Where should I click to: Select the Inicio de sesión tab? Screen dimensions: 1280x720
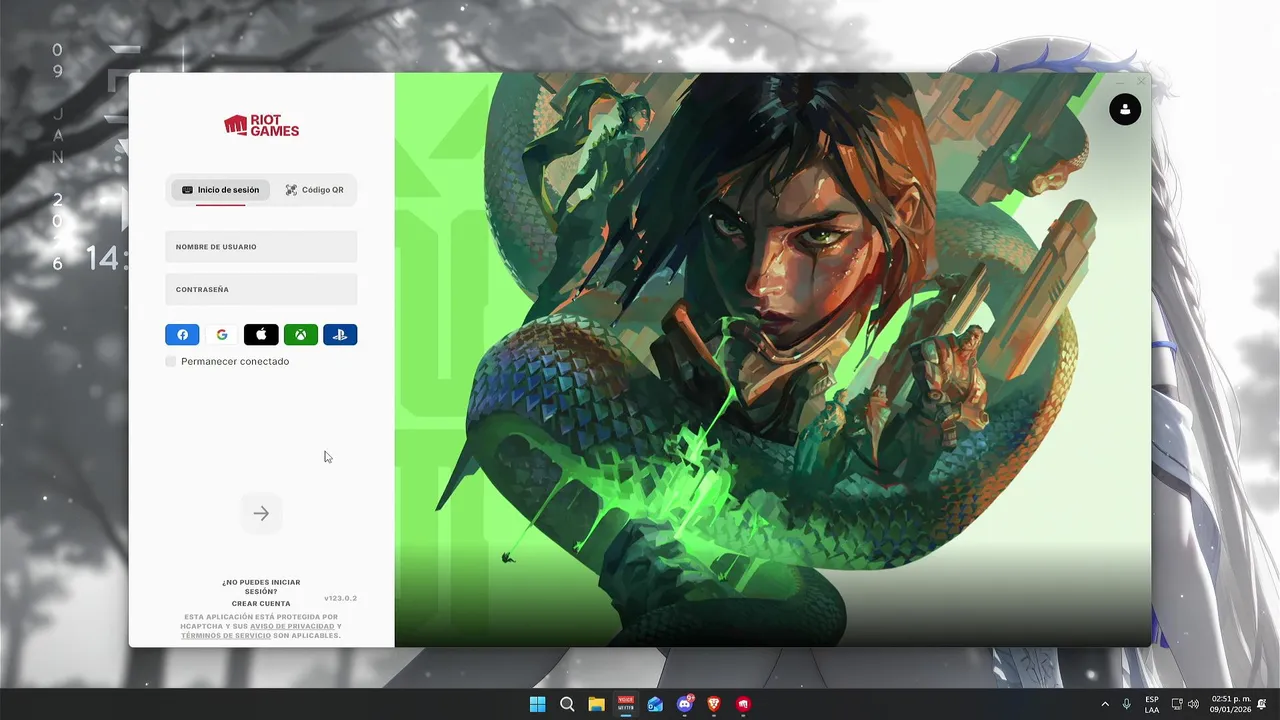220,190
